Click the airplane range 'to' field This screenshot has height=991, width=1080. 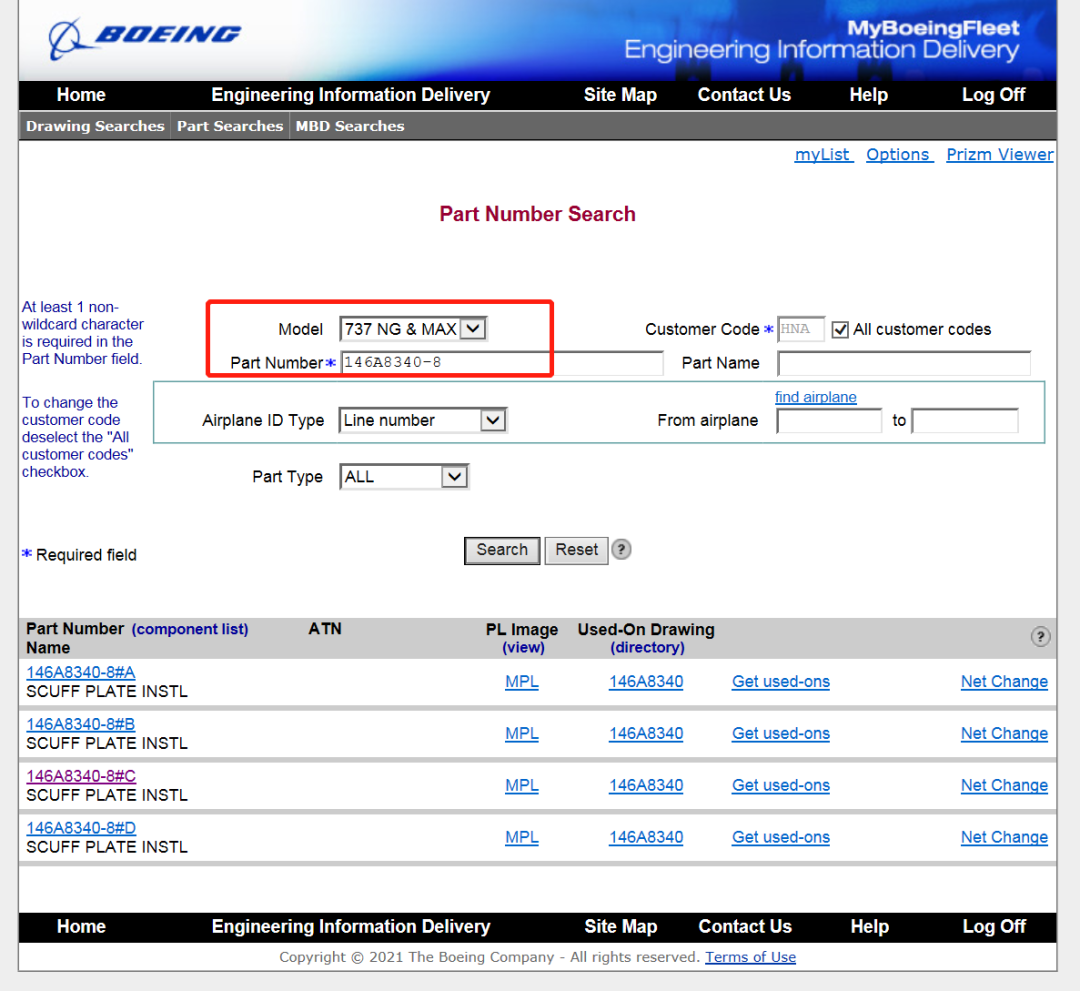click(x=965, y=421)
